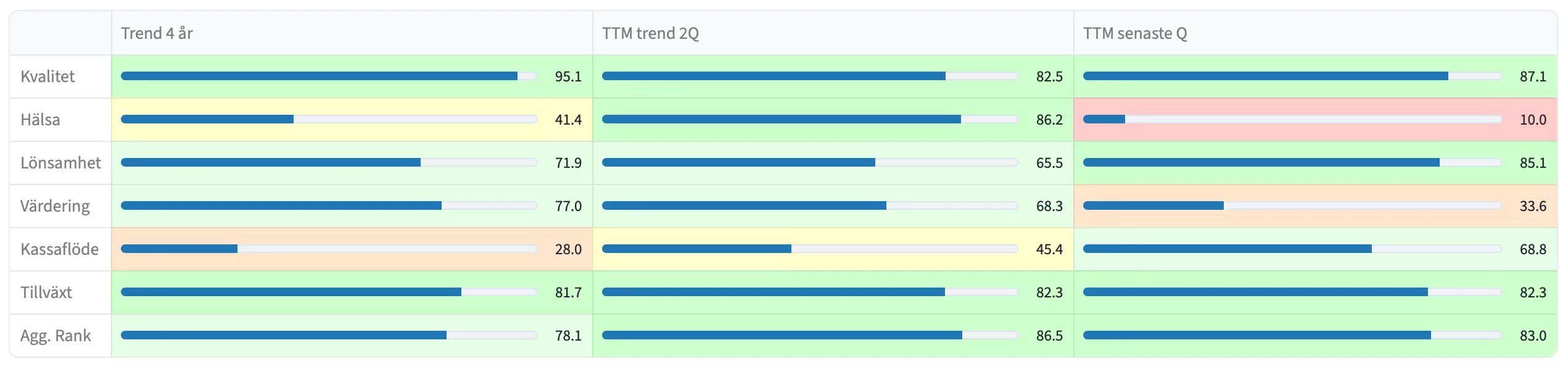This screenshot has width=1568, height=369.
Task: Select the Tillväxt row label
Action: [46, 292]
